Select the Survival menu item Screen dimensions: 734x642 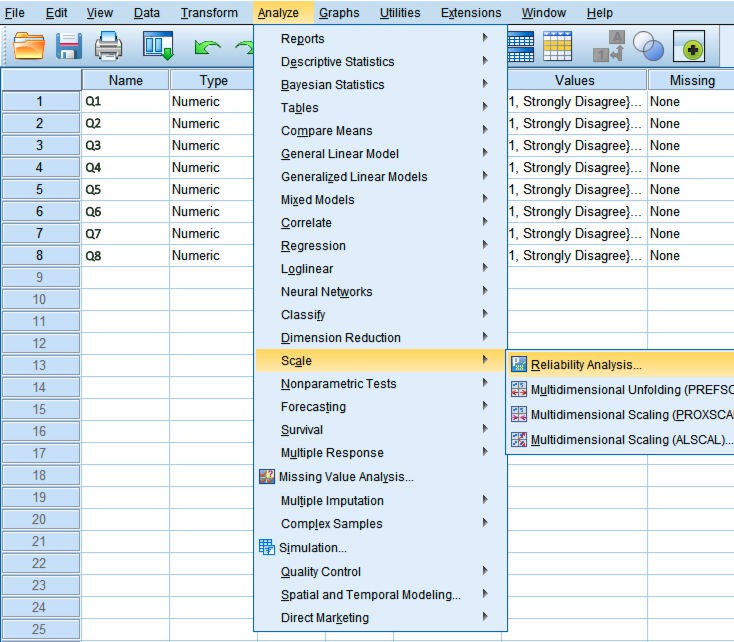(x=381, y=429)
